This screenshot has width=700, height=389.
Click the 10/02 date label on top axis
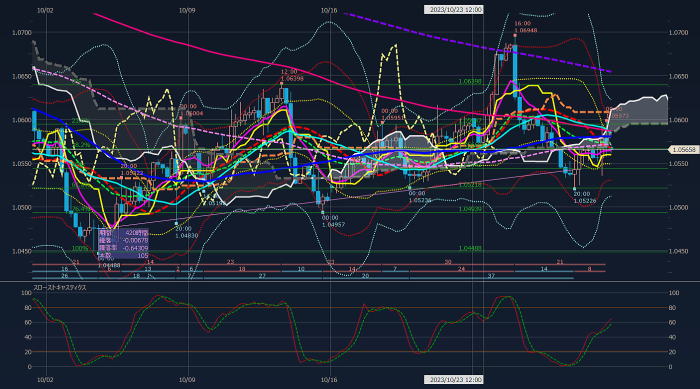[45, 10]
